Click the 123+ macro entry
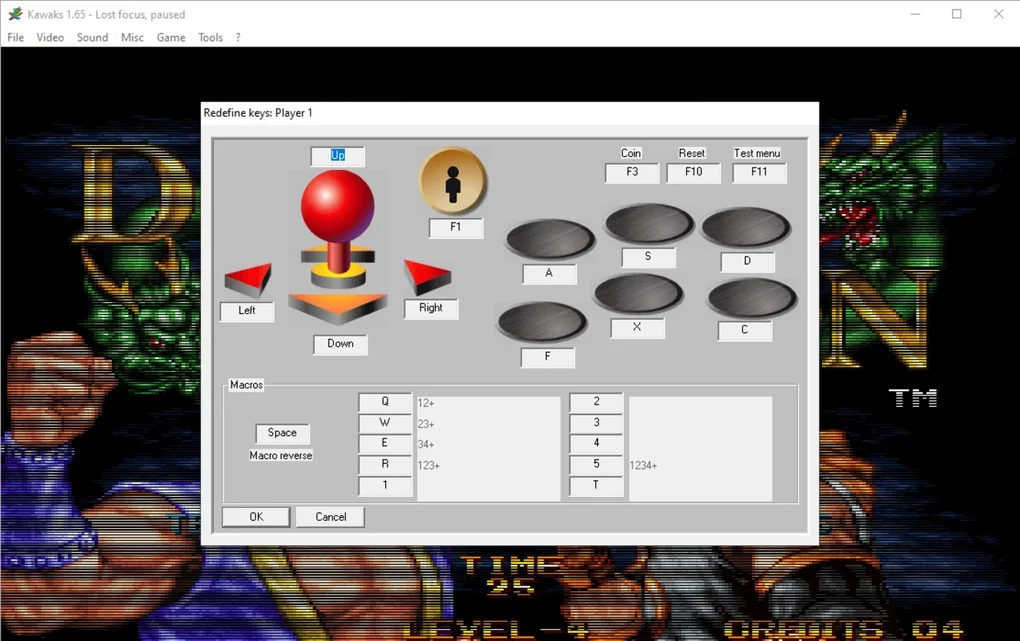 (x=429, y=466)
